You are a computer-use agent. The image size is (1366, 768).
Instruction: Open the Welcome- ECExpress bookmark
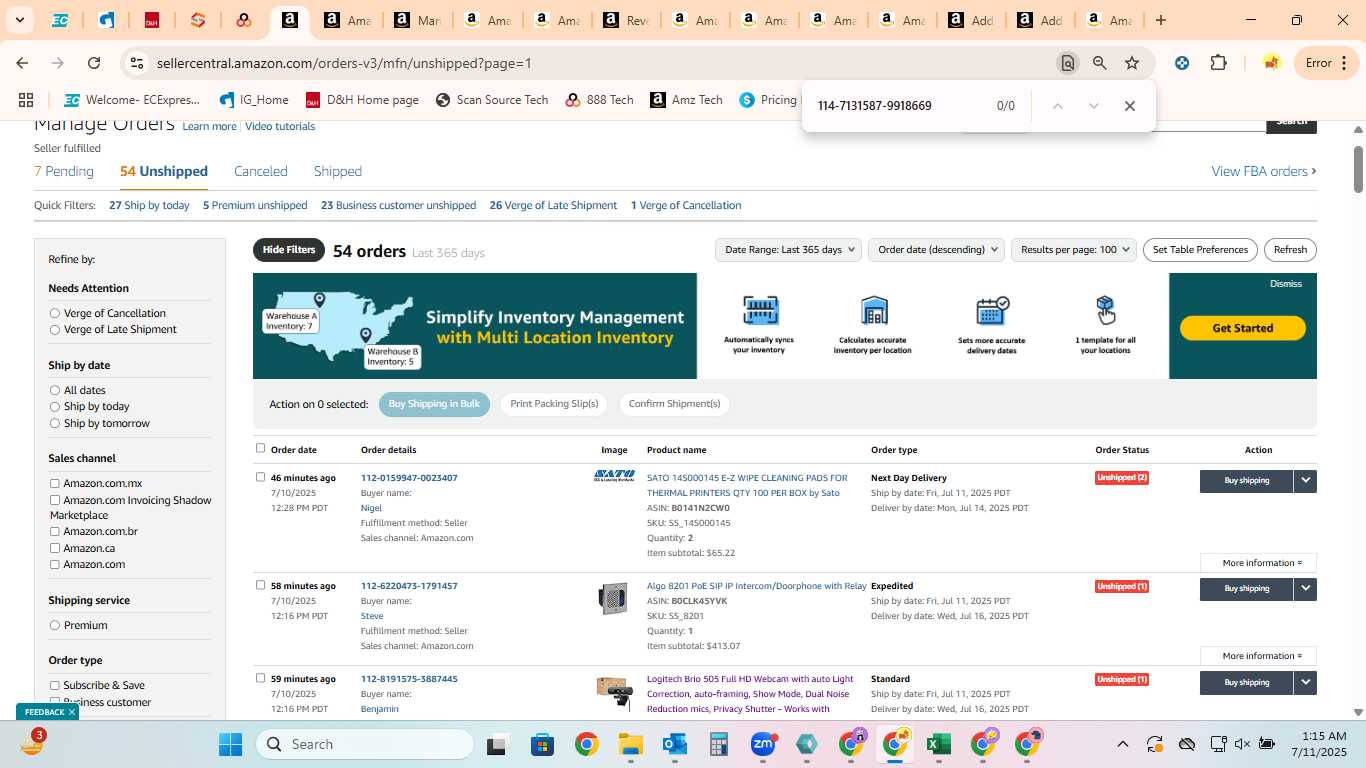[132, 100]
